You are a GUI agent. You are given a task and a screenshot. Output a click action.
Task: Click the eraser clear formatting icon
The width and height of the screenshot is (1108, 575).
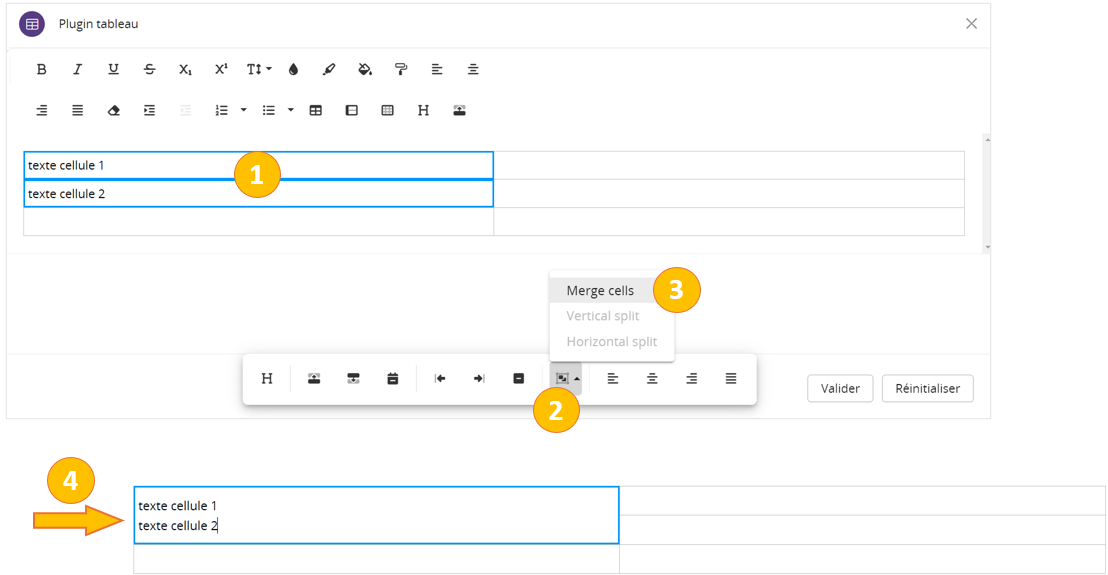(x=113, y=110)
